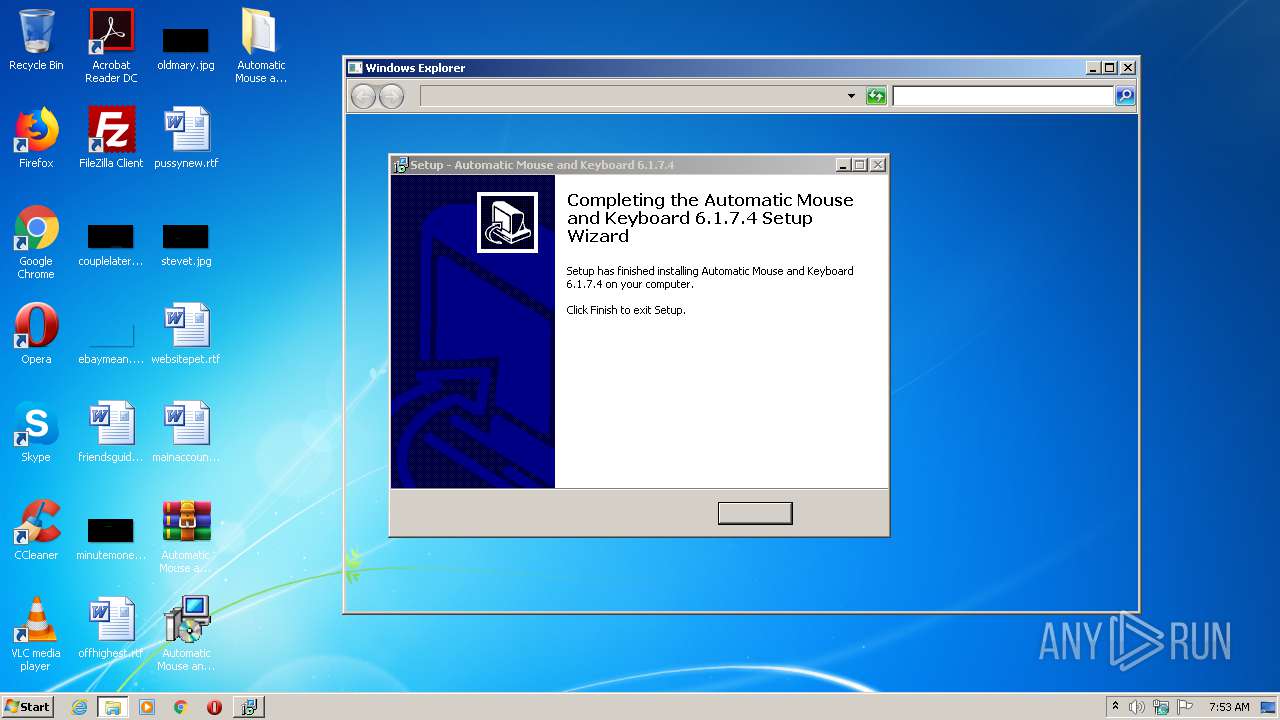Open Opera from the taskbar

214,707
